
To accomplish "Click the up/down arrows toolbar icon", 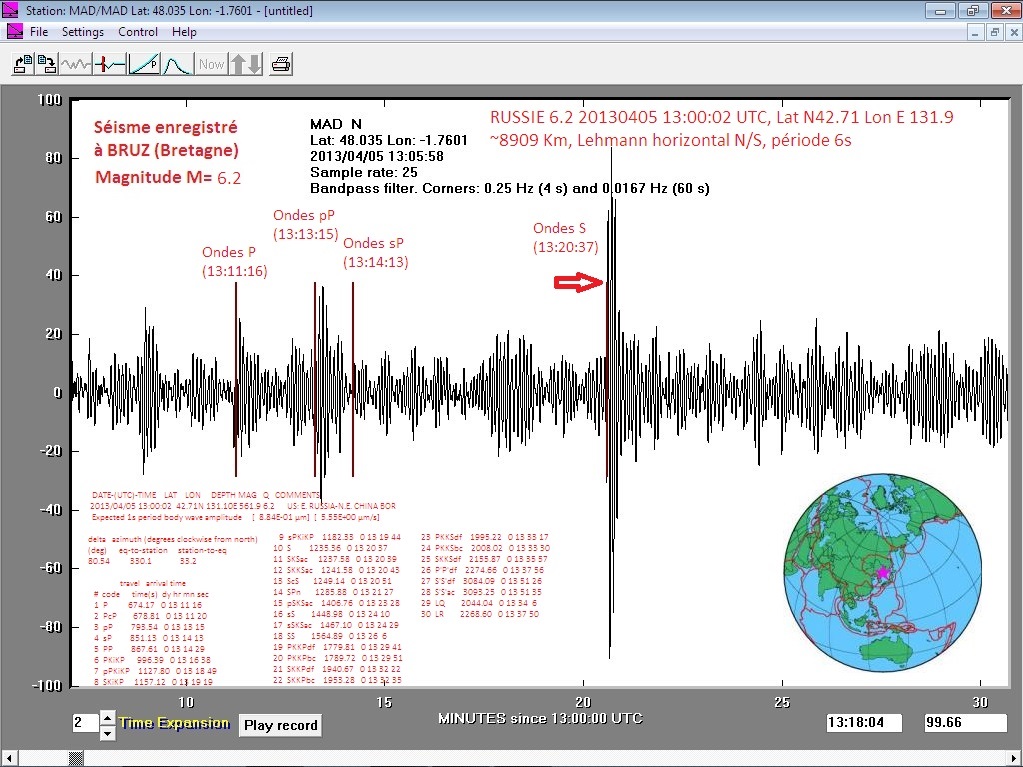I will pyautogui.click(x=245, y=65).
